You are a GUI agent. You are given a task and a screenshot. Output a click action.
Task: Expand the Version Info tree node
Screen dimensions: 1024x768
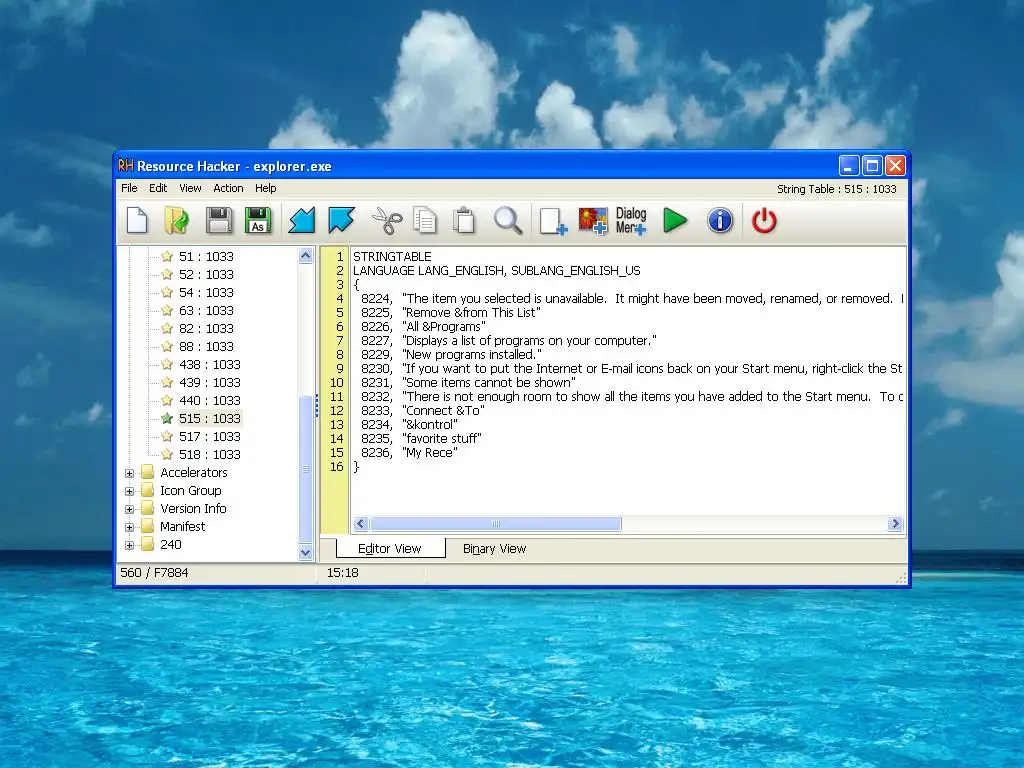[x=129, y=509]
